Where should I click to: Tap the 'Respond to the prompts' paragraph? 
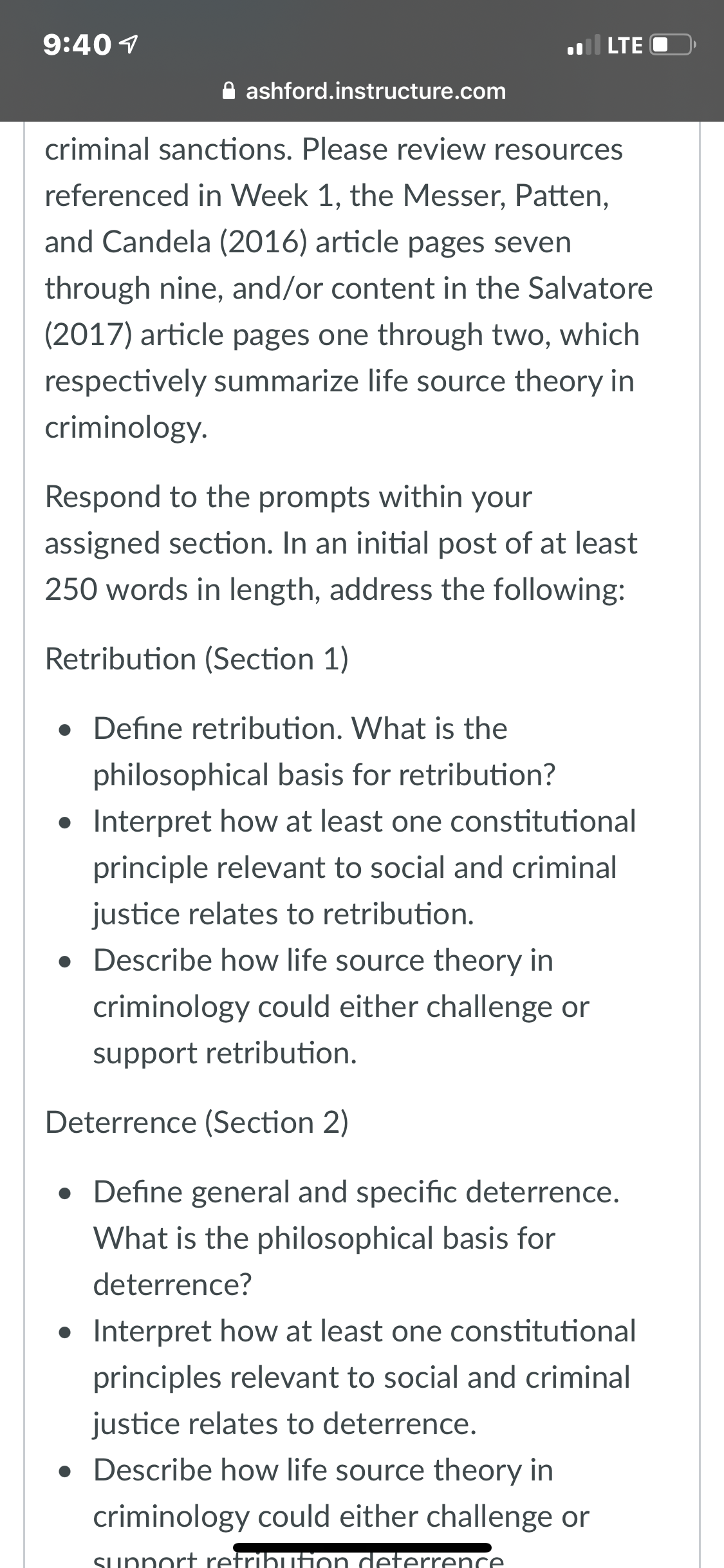(341, 543)
